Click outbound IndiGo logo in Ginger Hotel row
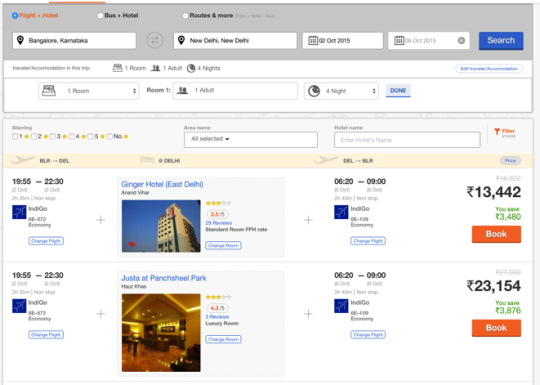This screenshot has height=385, width=540. pyautogui.click(x=19, y=212)
